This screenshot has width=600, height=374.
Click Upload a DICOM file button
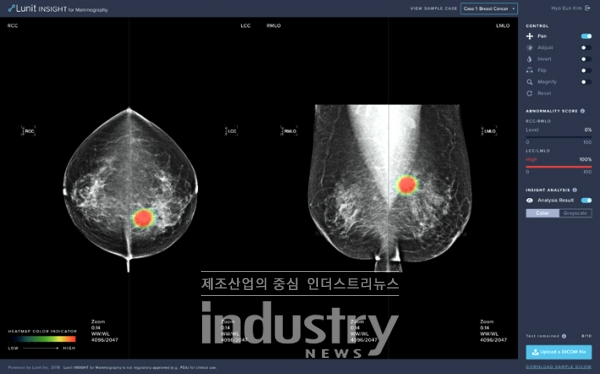tap(559, 352)
